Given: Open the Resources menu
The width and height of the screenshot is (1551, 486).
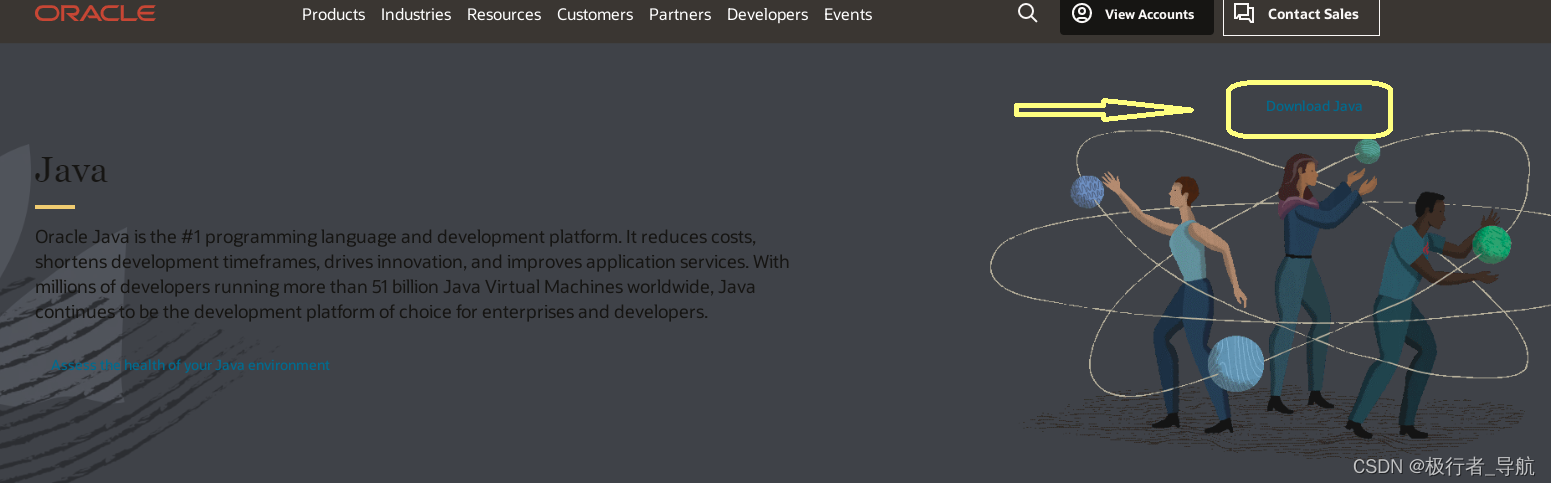Looking at the screenshot, I should click(504, 14).
